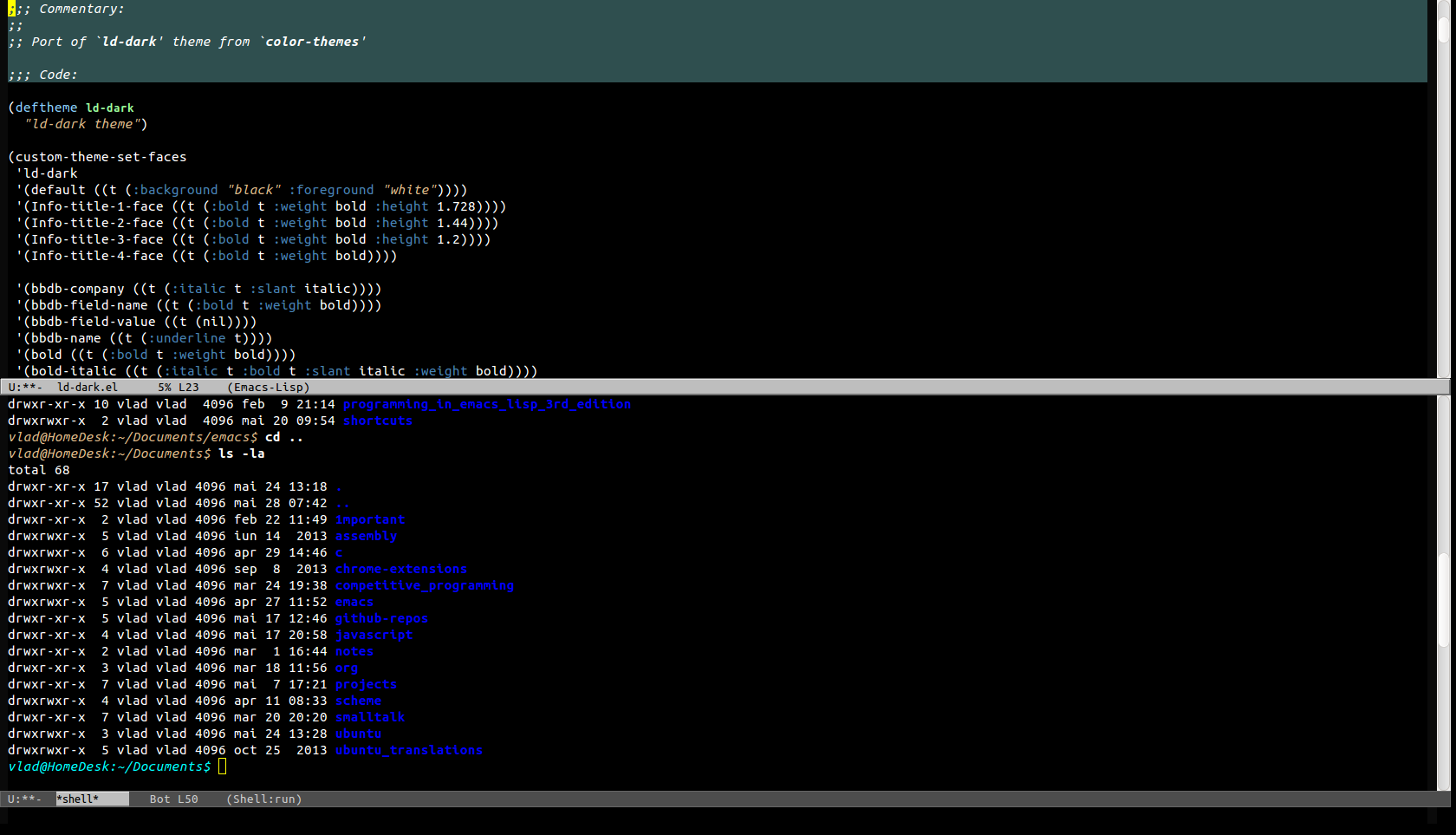Click the 'Info-title-1-face' line
This screenshot has height=835, width=1456.
click(x=261, y=206)
